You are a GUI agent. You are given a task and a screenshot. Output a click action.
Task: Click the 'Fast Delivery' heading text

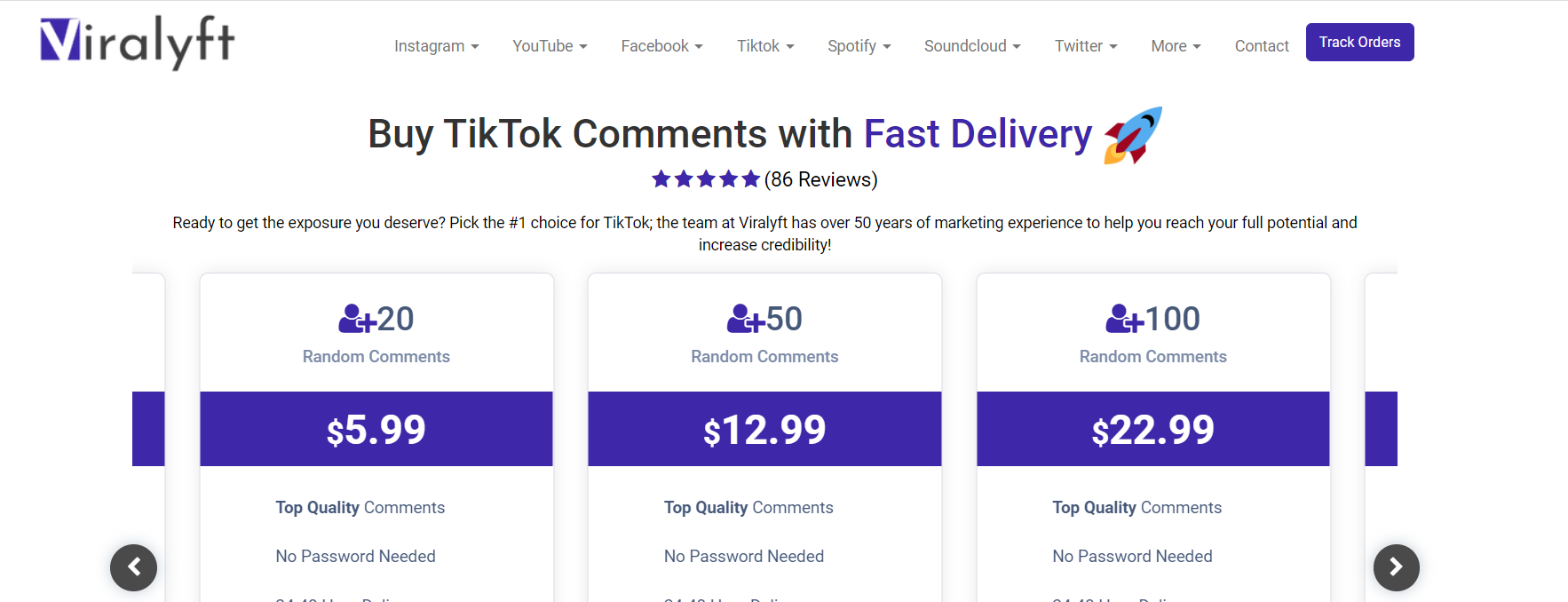(978, 134)
